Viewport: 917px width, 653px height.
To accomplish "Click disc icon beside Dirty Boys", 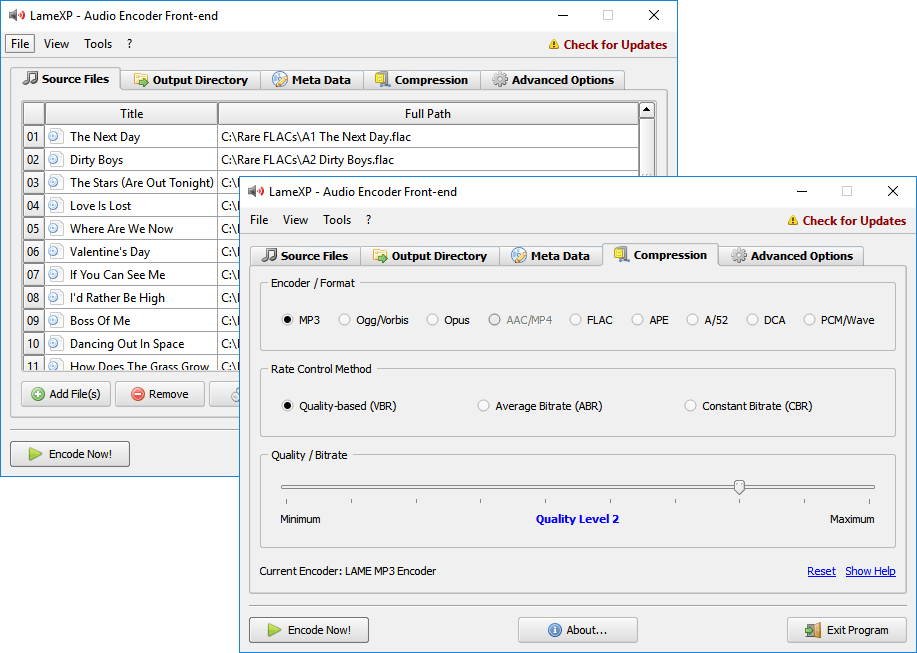I will point(55,159).
